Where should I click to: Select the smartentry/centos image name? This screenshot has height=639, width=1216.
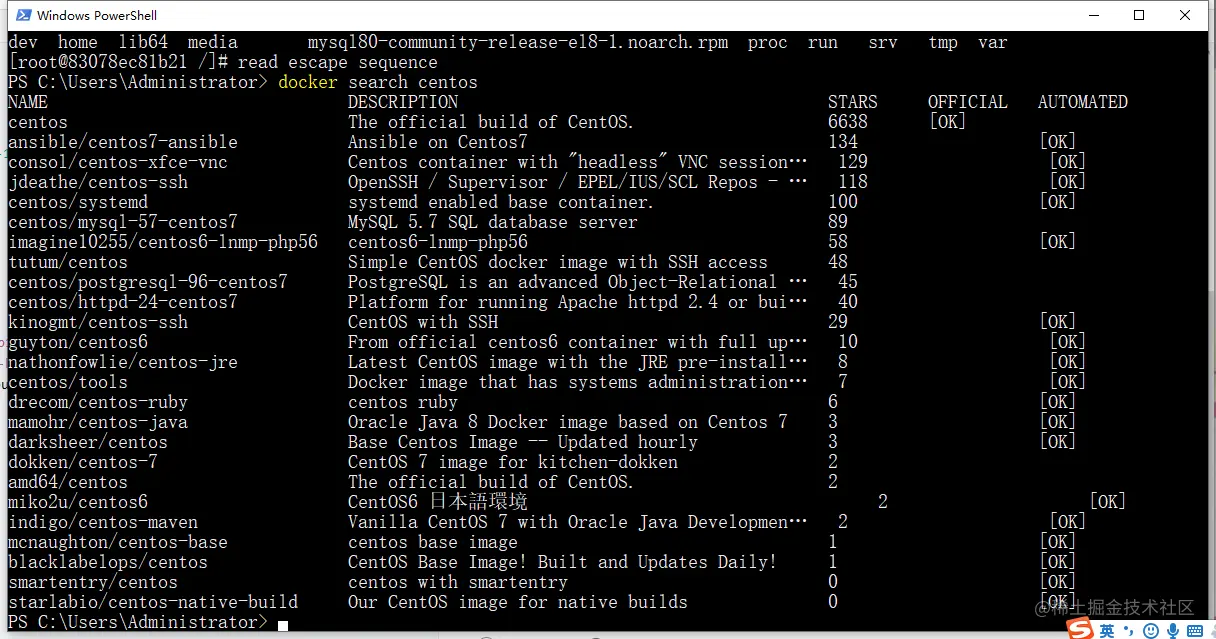93,582
